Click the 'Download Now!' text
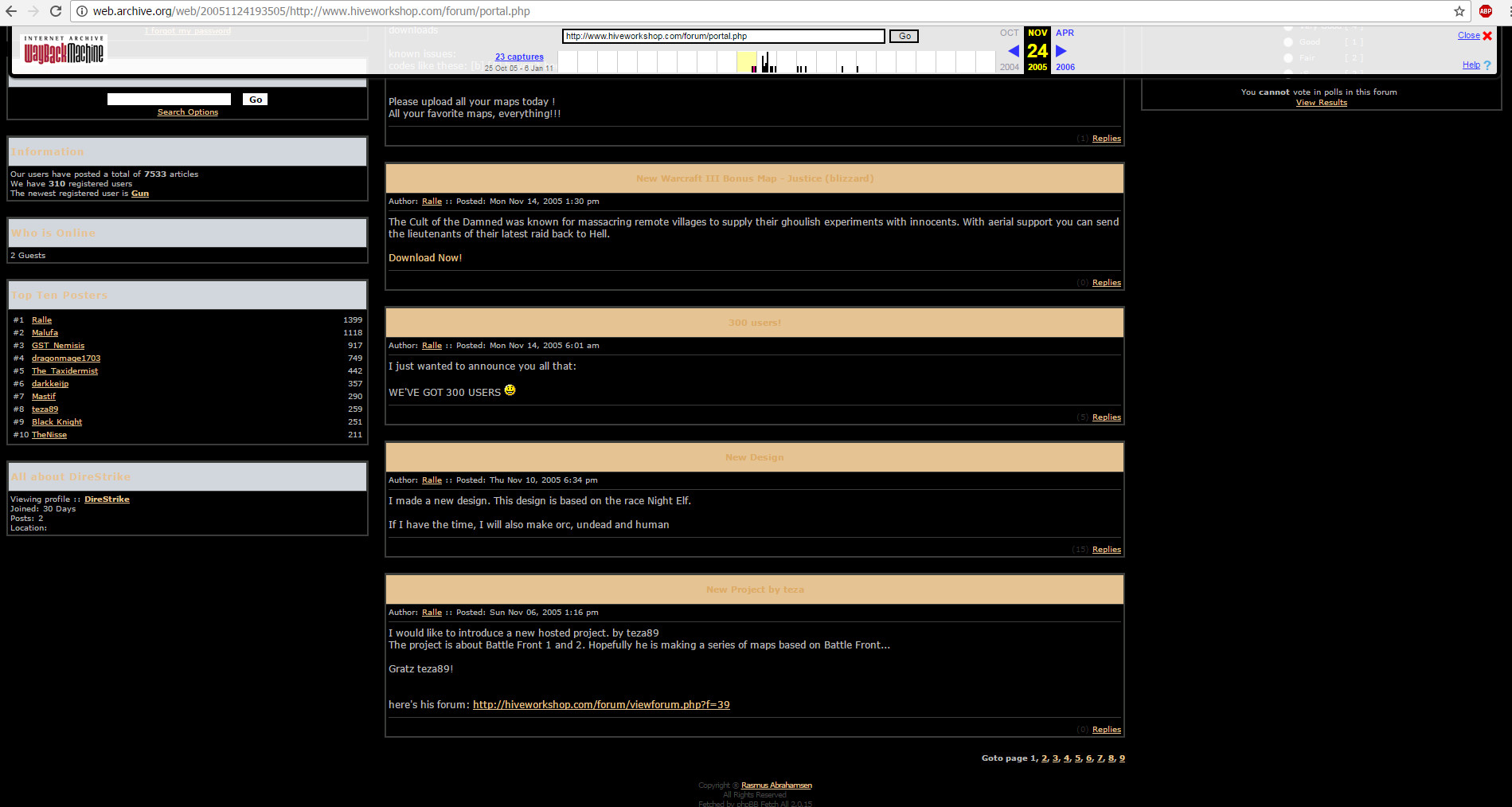1512x807 pixels. point(425,258)
